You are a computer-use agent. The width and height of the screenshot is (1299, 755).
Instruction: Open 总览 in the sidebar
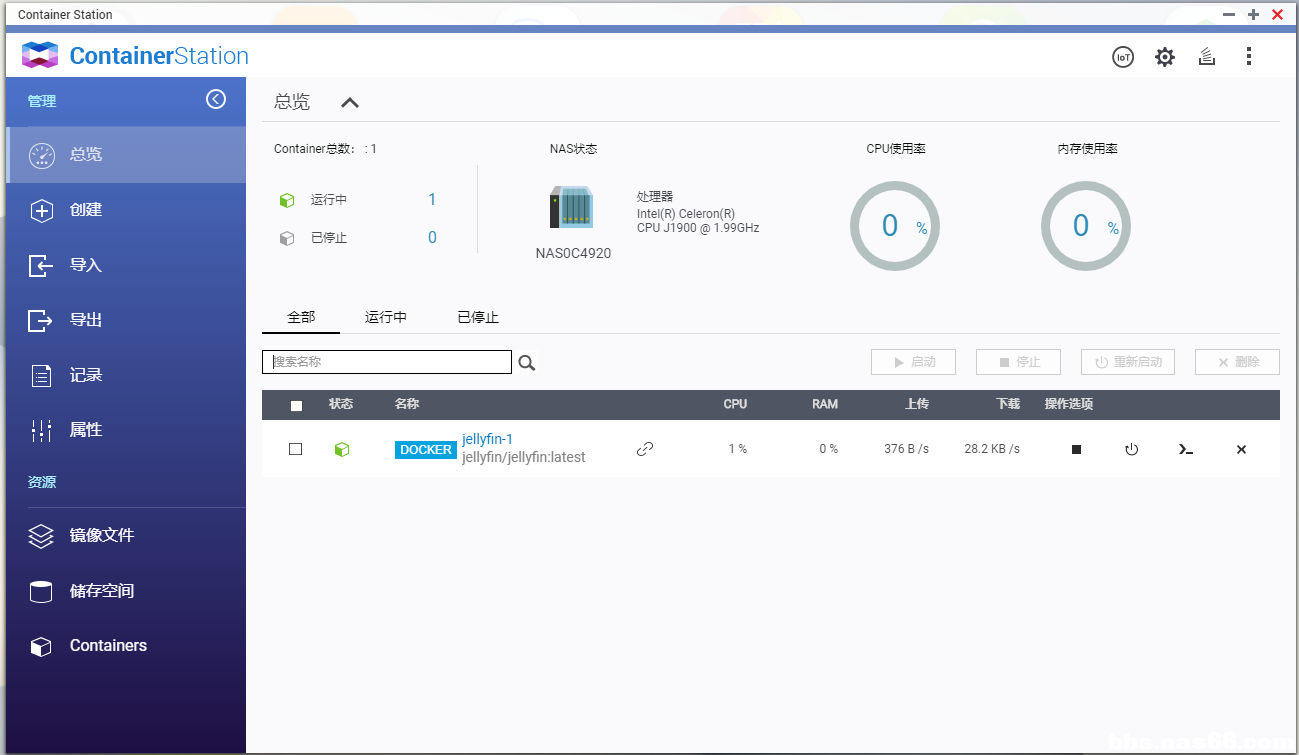(126, 155)
